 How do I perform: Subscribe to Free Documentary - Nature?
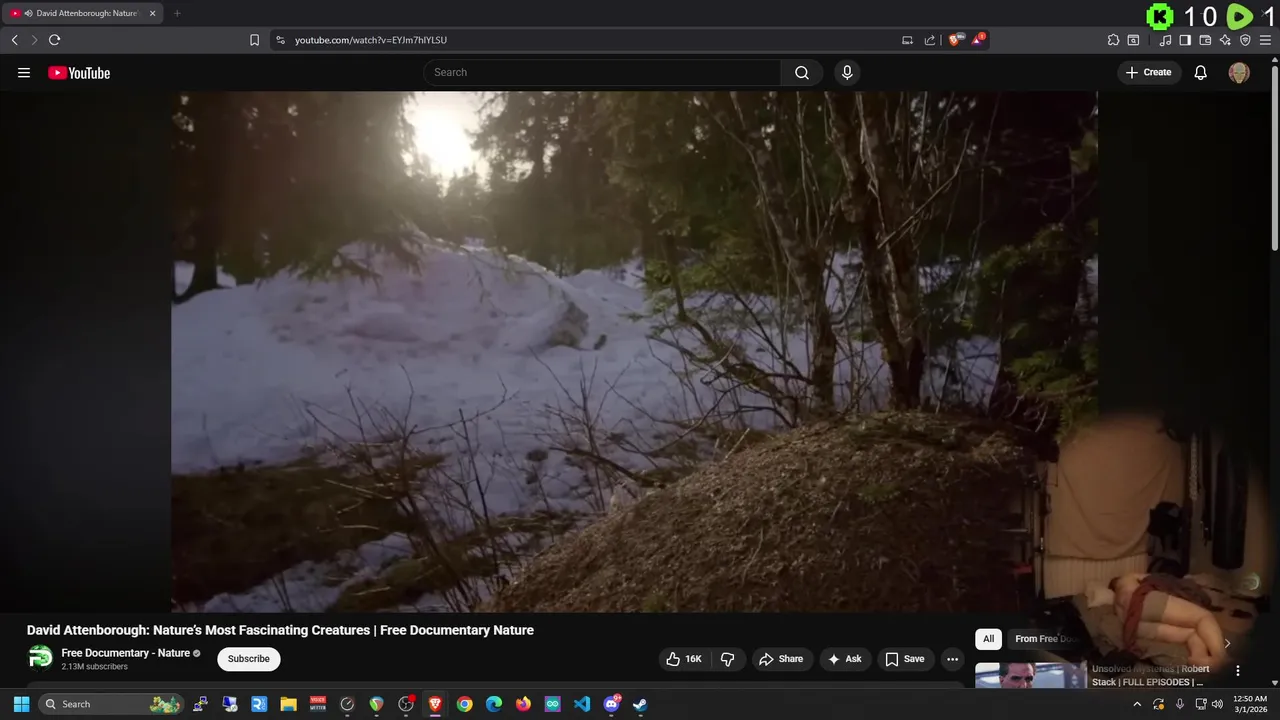point(248,659)
